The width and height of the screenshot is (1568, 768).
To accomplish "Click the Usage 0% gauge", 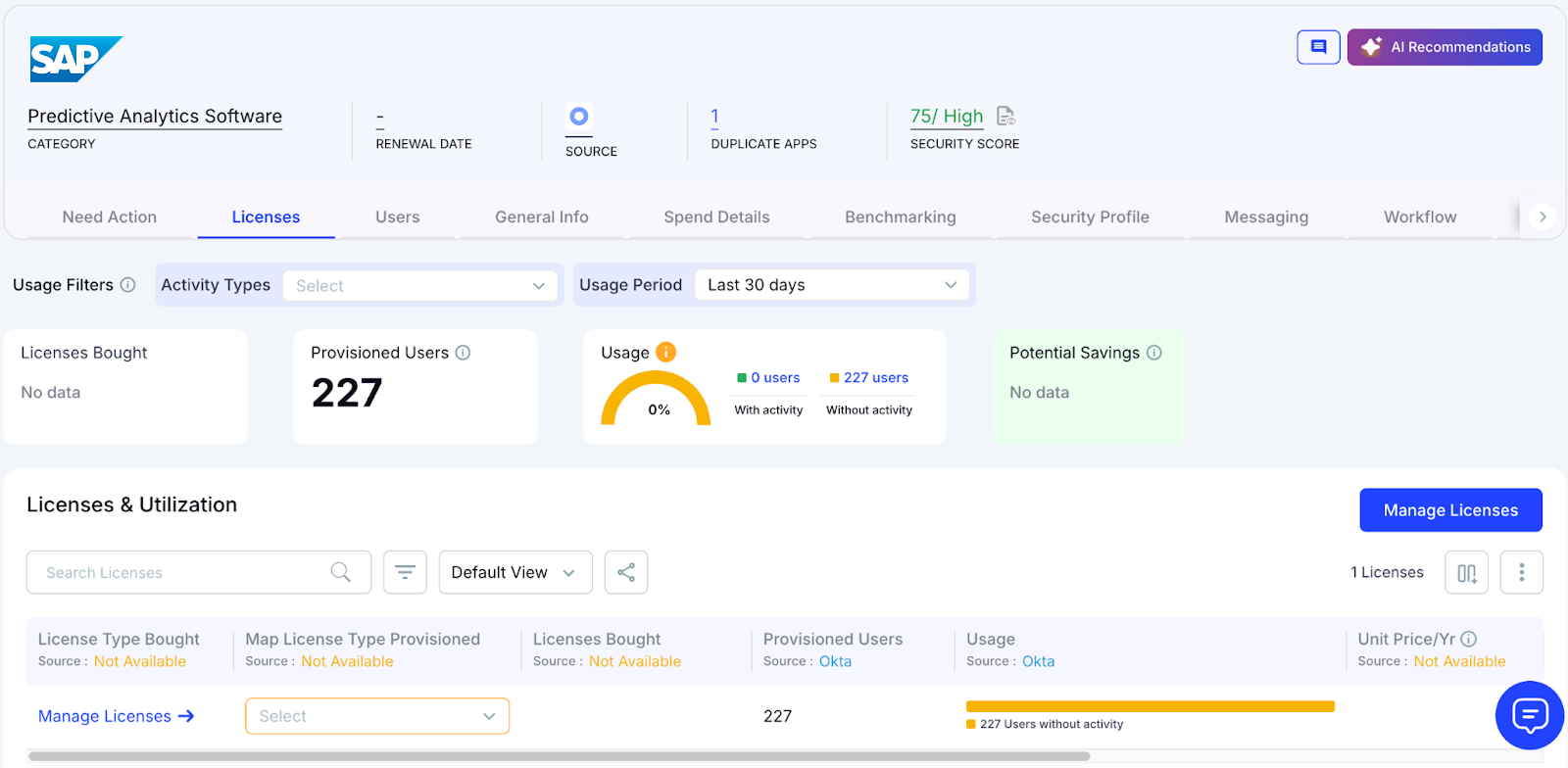I will point(656,399).
